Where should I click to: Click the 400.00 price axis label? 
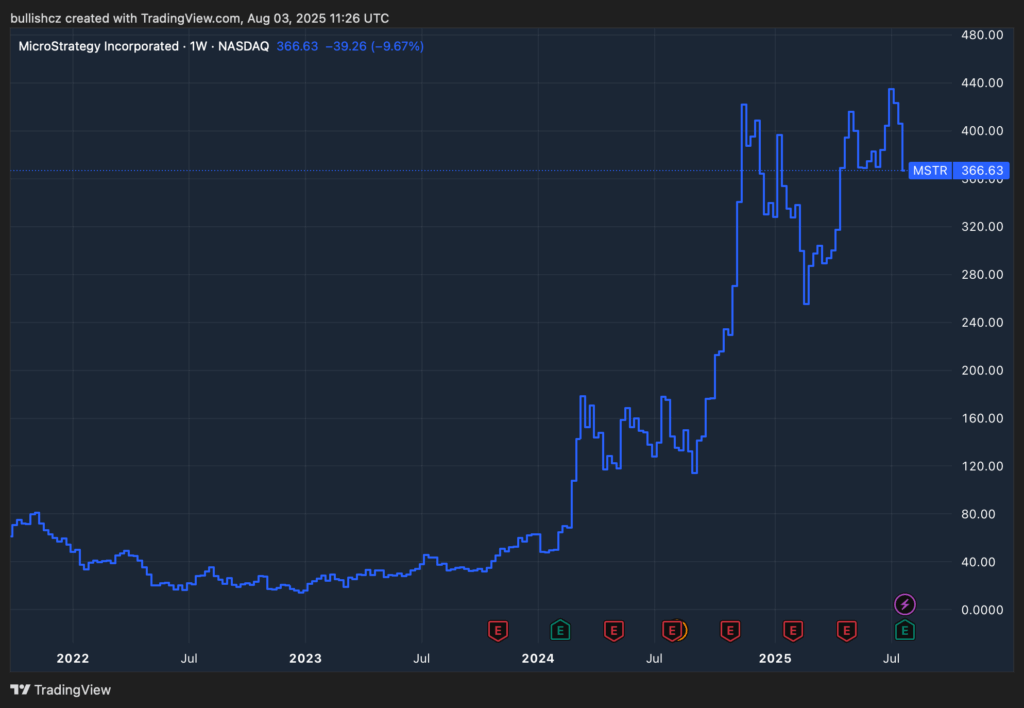click(x=982, y=131)
